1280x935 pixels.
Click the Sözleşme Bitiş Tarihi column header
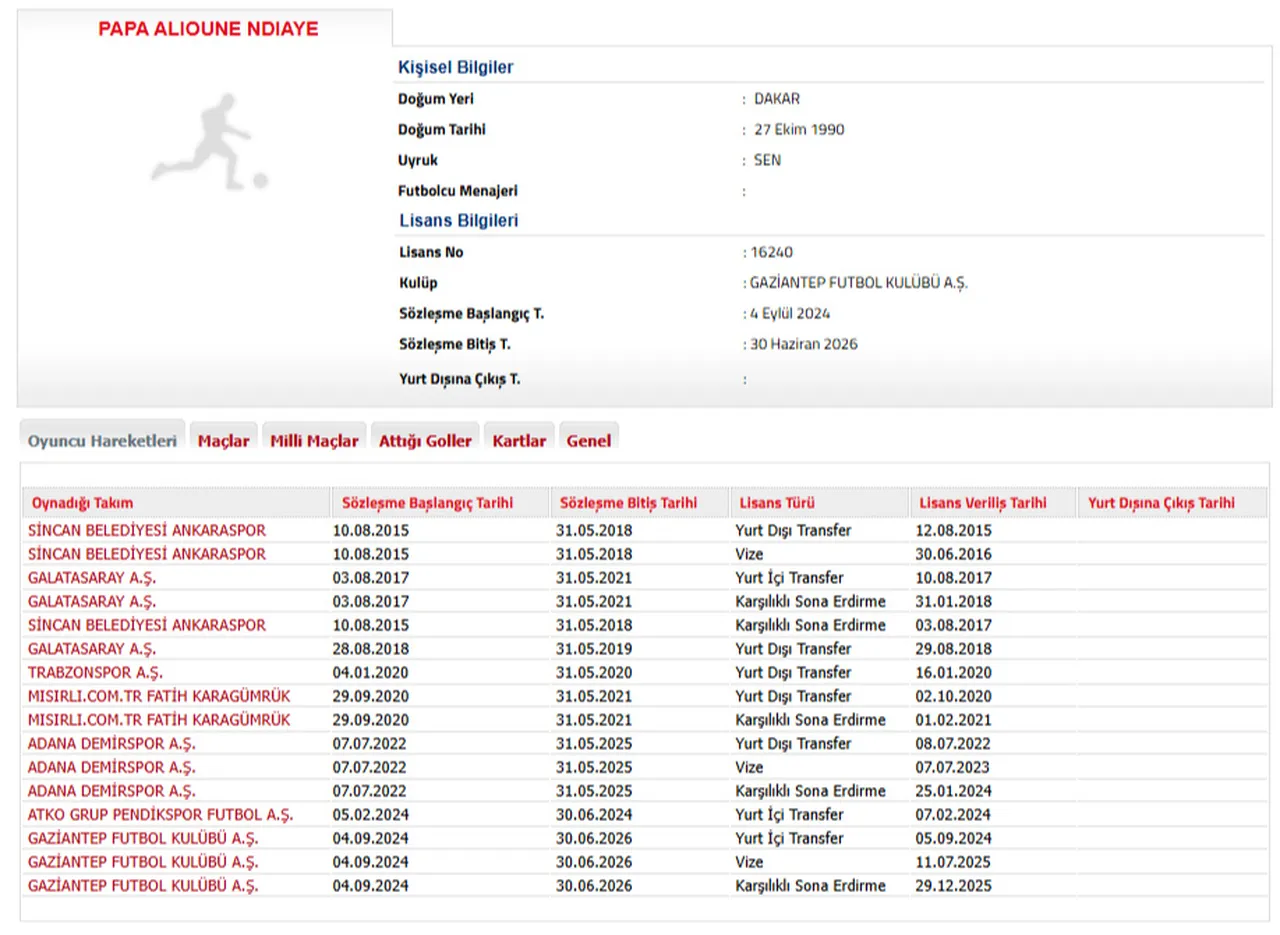[628, 503]
